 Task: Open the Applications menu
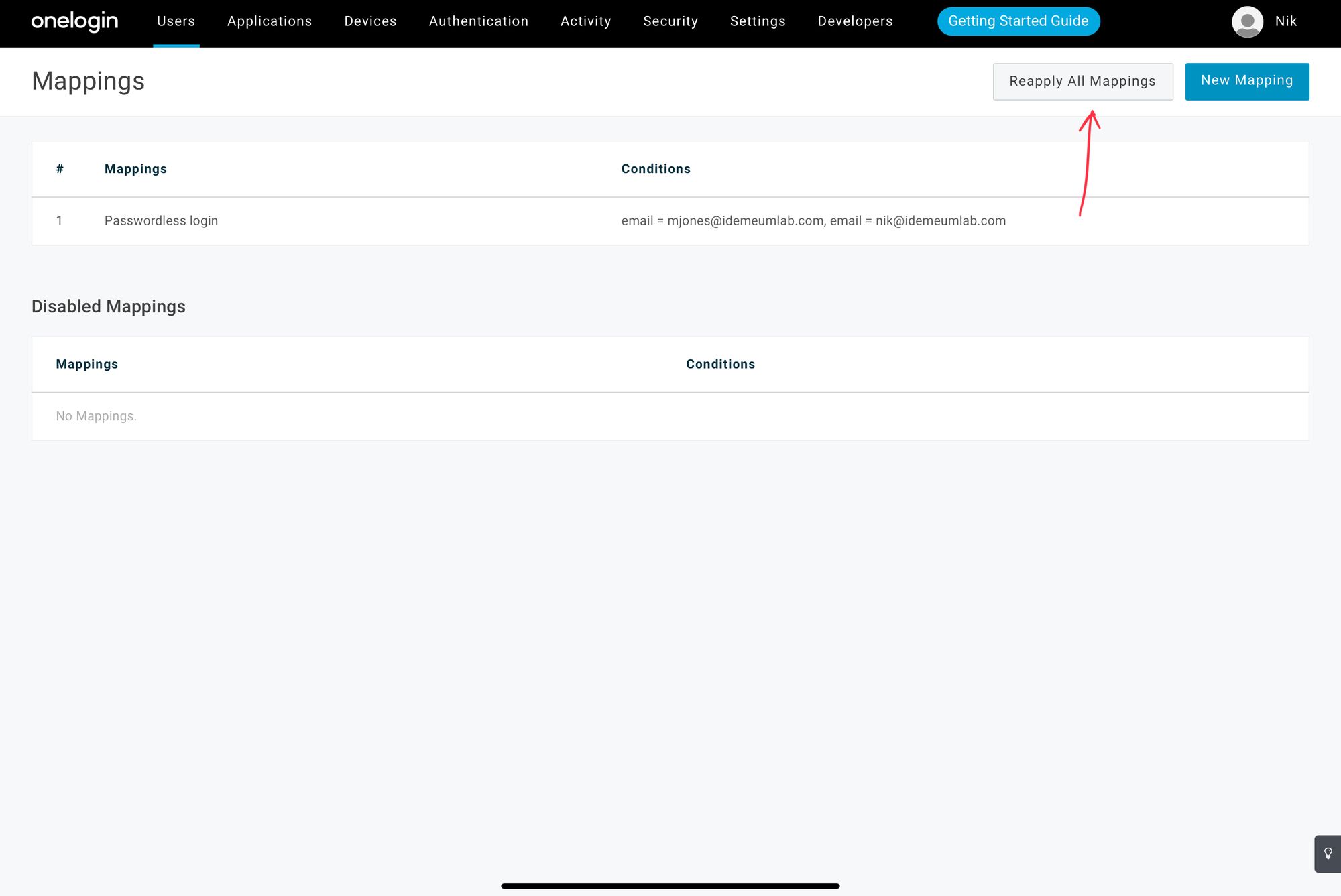270,21
